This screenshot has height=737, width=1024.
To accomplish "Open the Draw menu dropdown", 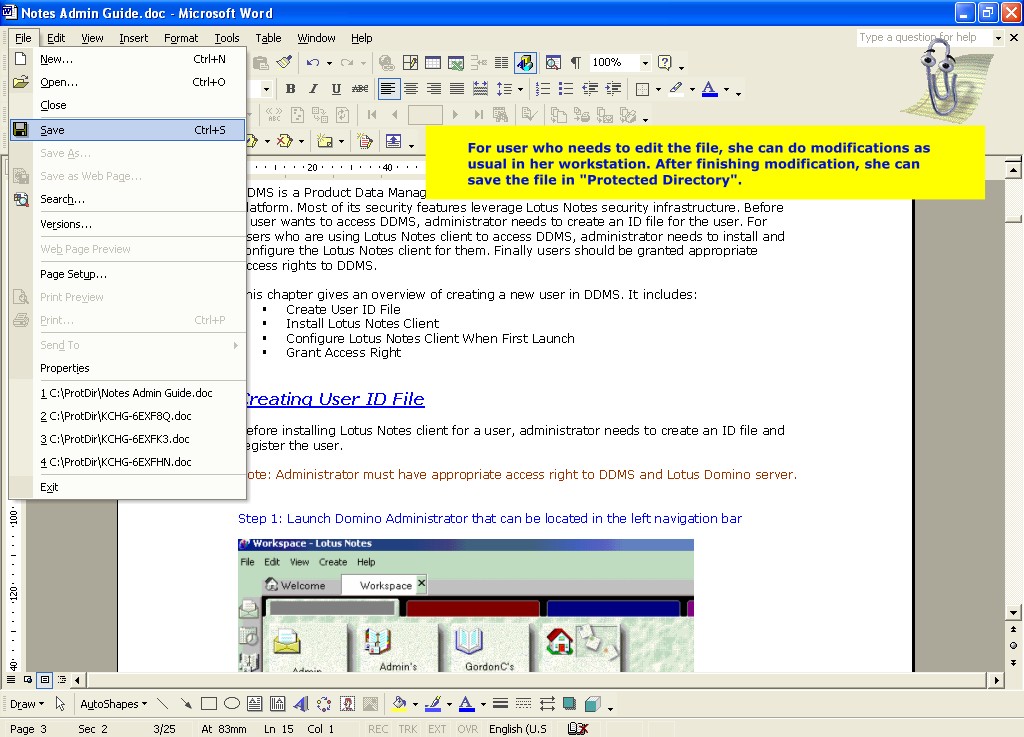I will coord(26,704).
